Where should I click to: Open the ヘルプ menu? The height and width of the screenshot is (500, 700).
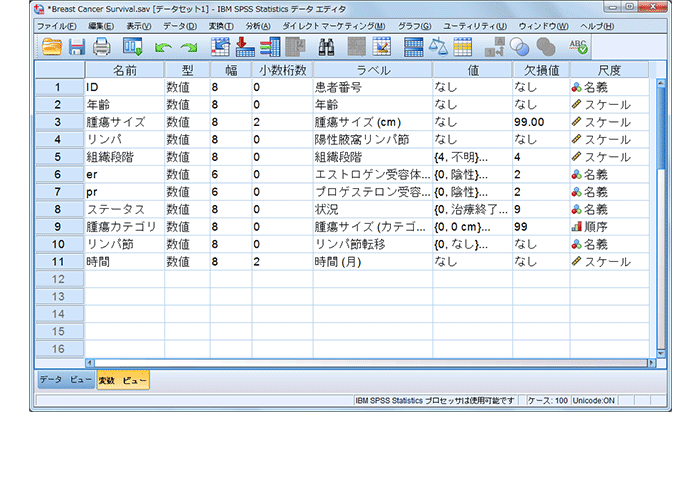pos(597,26)
